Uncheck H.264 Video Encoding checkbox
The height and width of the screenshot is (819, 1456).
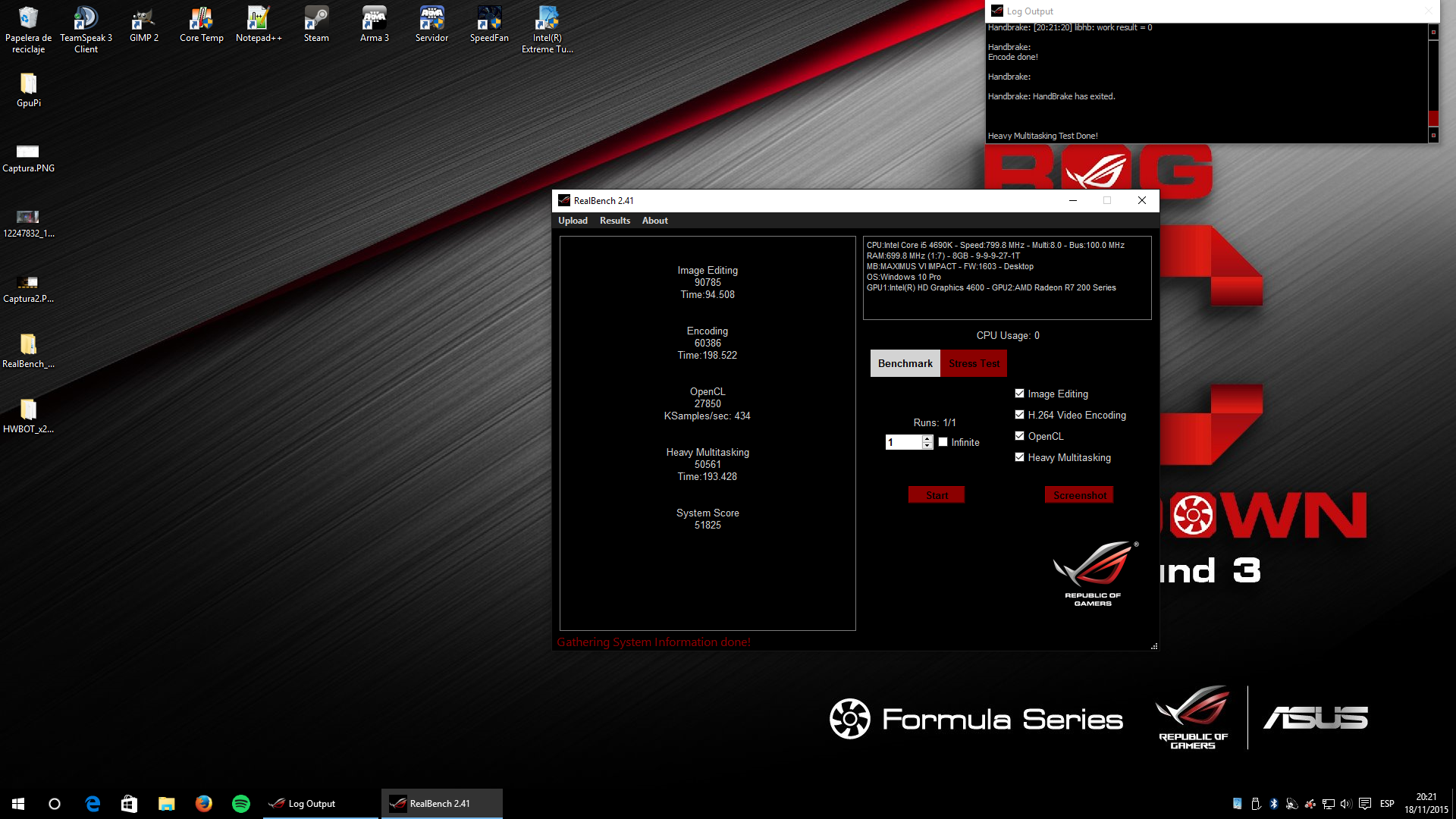[x=1019, y=415]
